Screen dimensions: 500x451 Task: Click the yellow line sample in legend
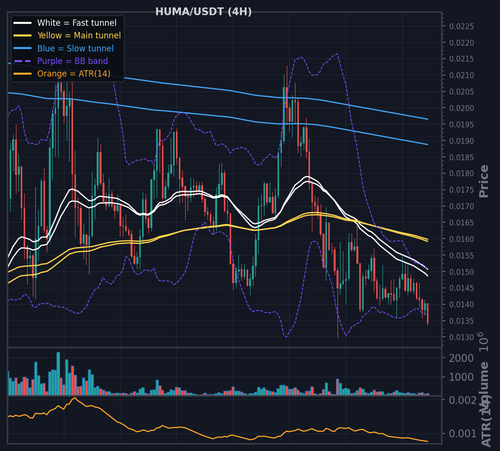click(22, 36)
